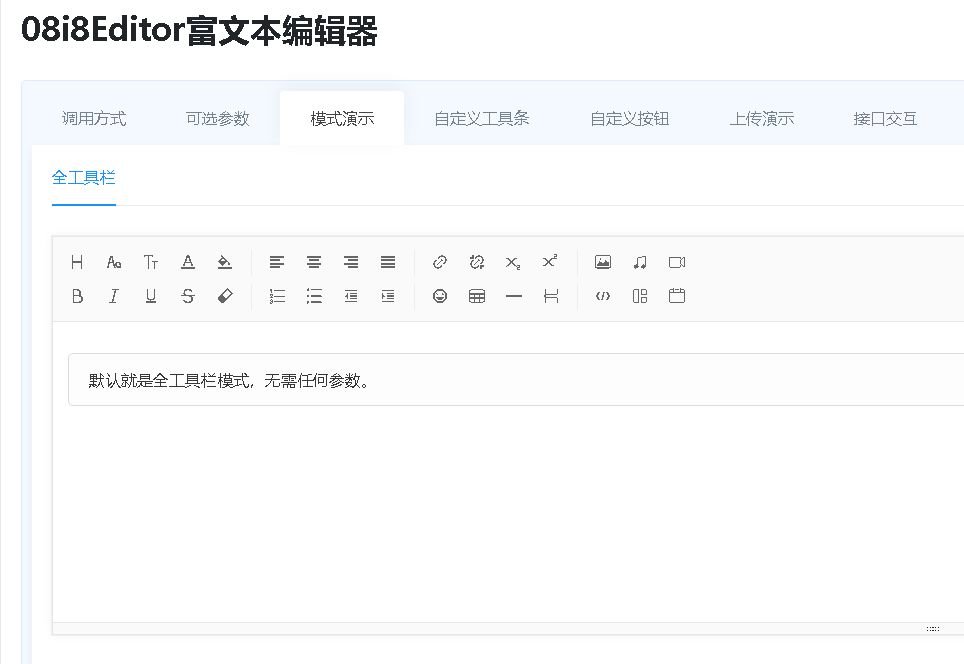The width and height of the screenshot is (964, 664).
Task: Insert a video
Action: 676,262
